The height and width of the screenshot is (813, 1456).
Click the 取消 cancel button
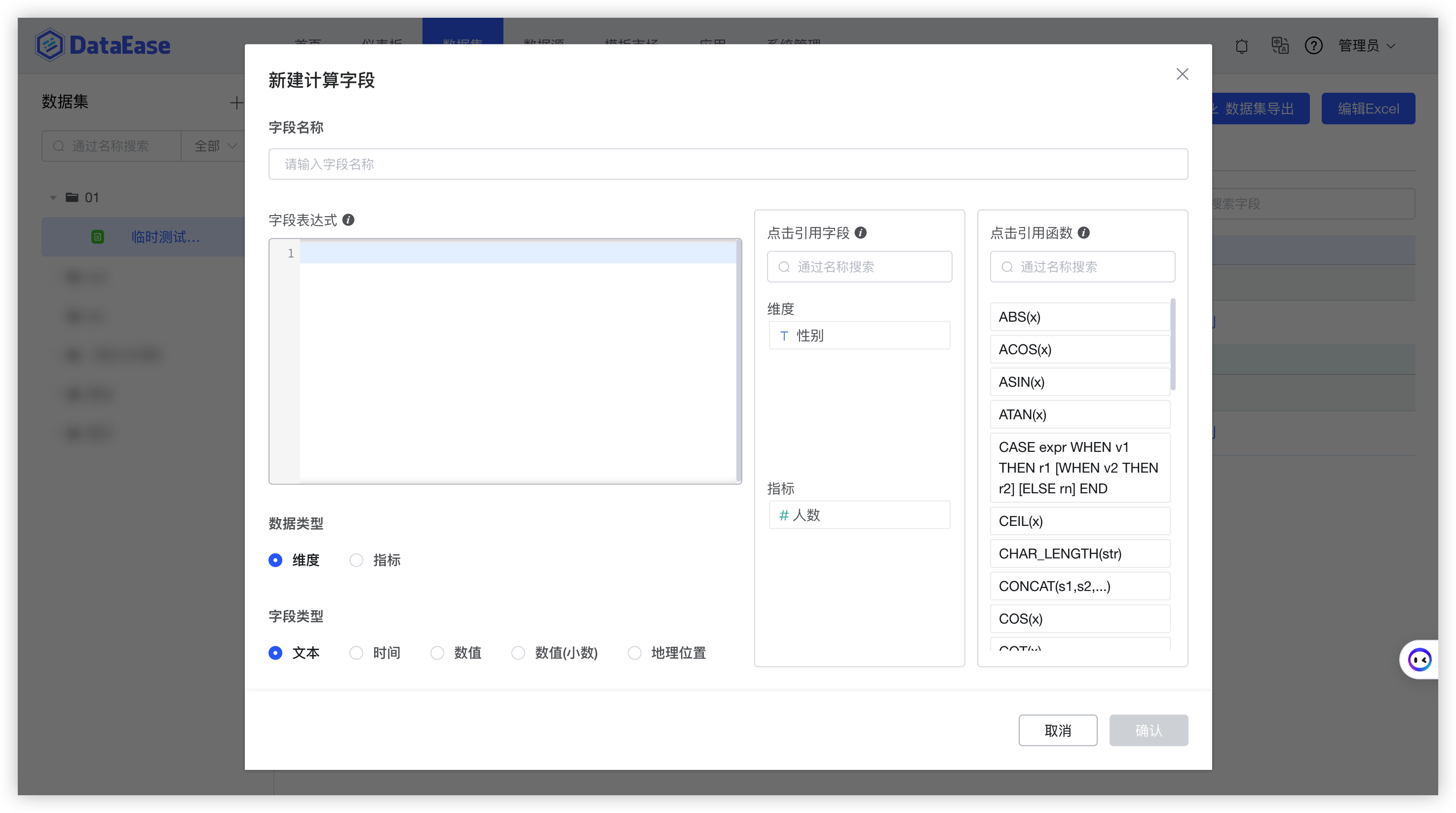(1058, 730)
